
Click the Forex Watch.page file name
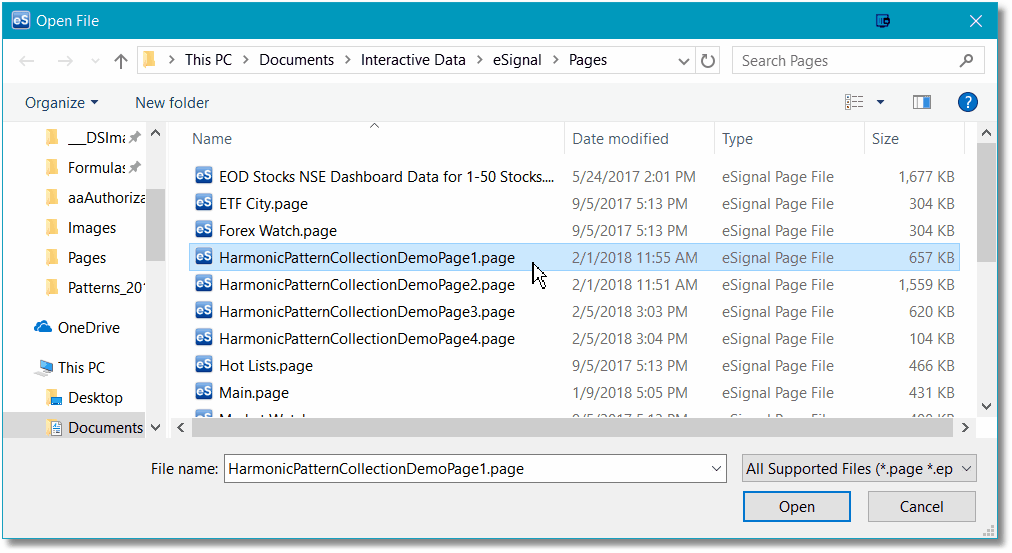pos(278,231)
